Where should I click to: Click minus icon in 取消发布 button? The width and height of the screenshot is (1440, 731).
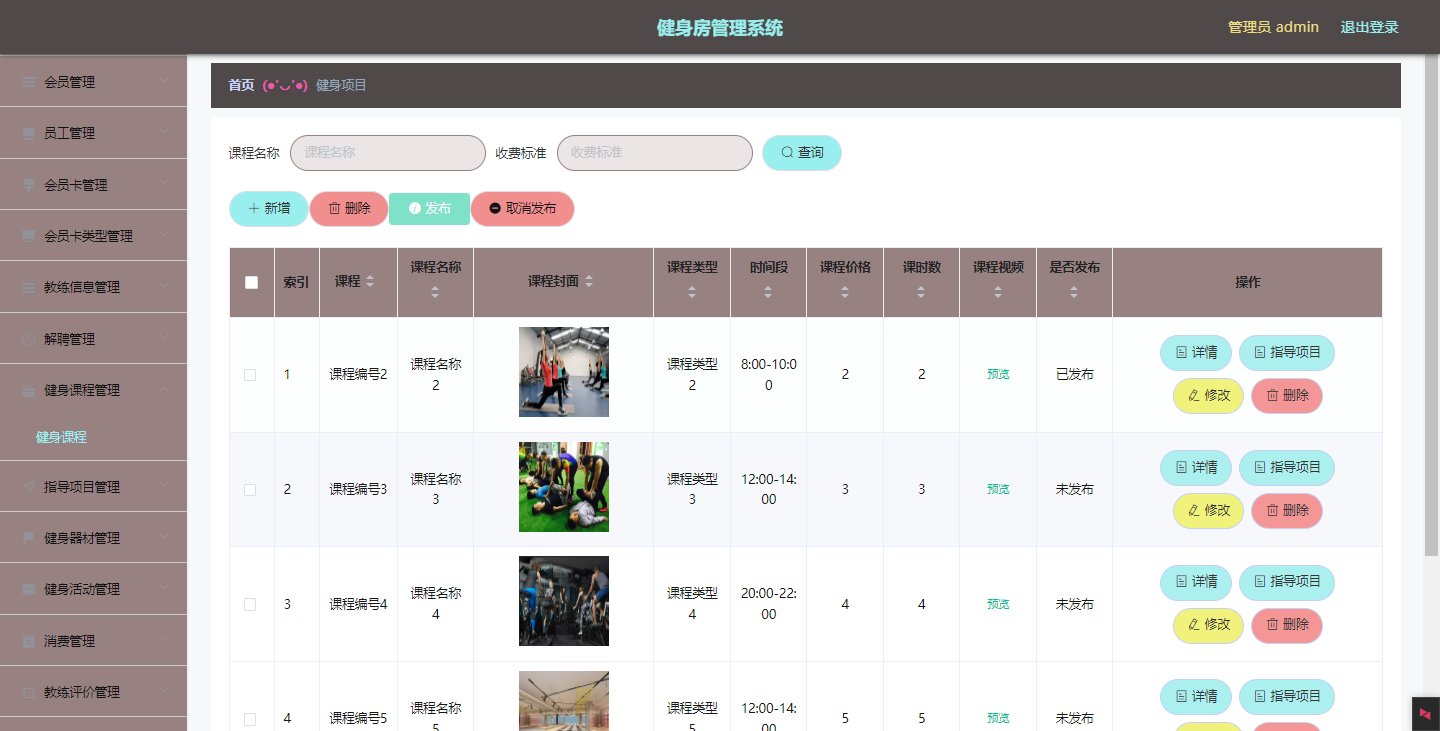coord(495,209)
